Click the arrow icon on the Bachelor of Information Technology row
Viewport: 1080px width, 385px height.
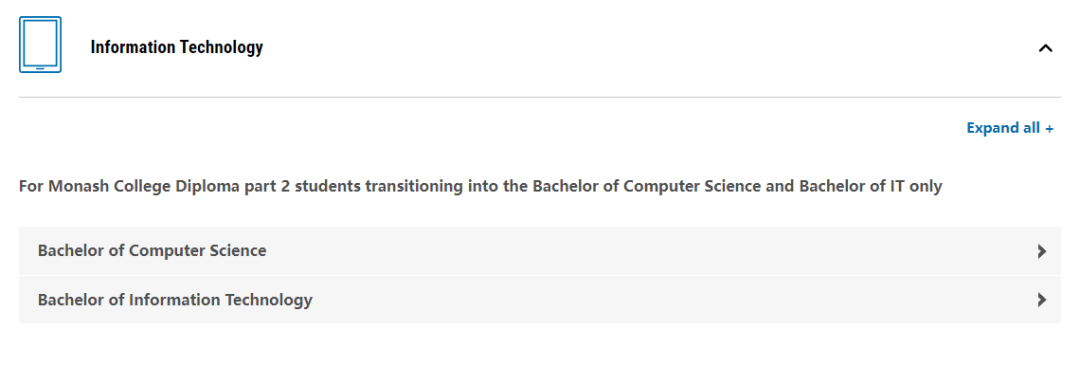tap(1041, 300)
